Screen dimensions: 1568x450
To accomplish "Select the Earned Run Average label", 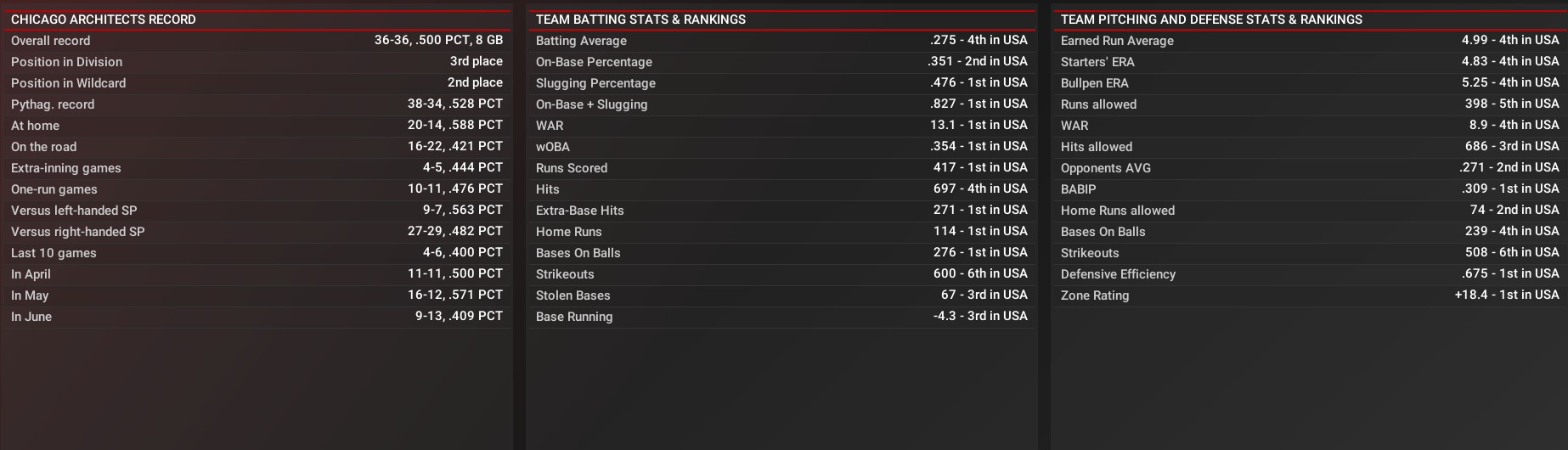I will click(x=1117, y=41).
